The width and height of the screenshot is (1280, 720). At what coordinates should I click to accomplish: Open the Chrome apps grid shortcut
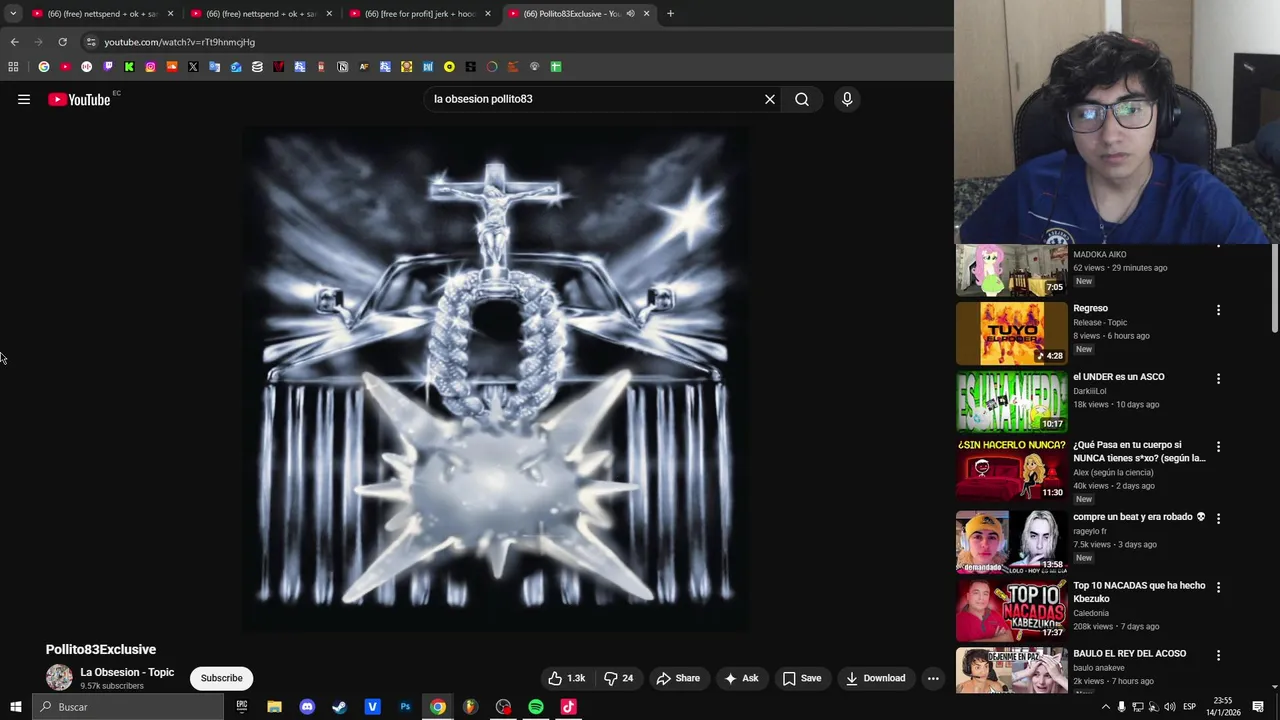click(13, 67)
